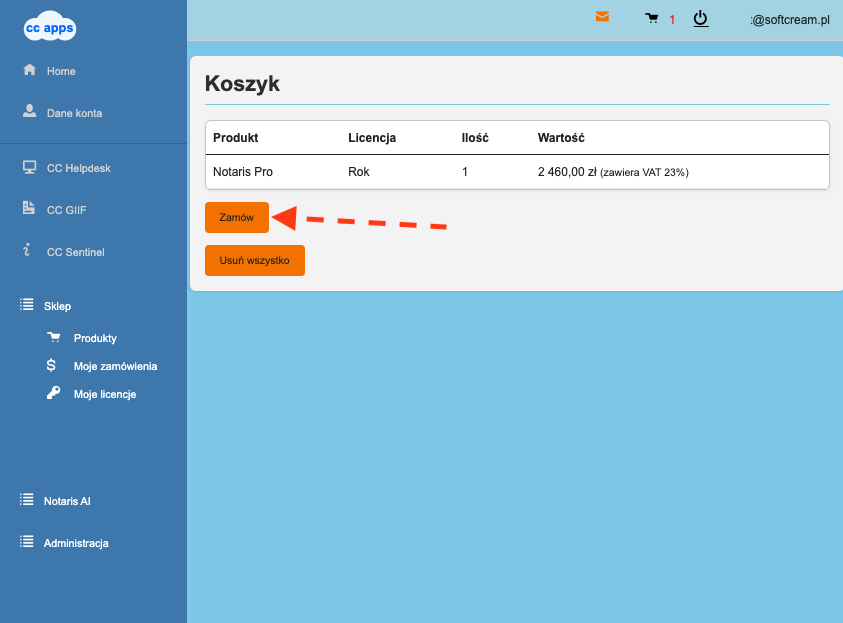Select the Dane konta person icon
Image resolution: width=843 pixels, height=623 pixels.
[x=29, y=111]
